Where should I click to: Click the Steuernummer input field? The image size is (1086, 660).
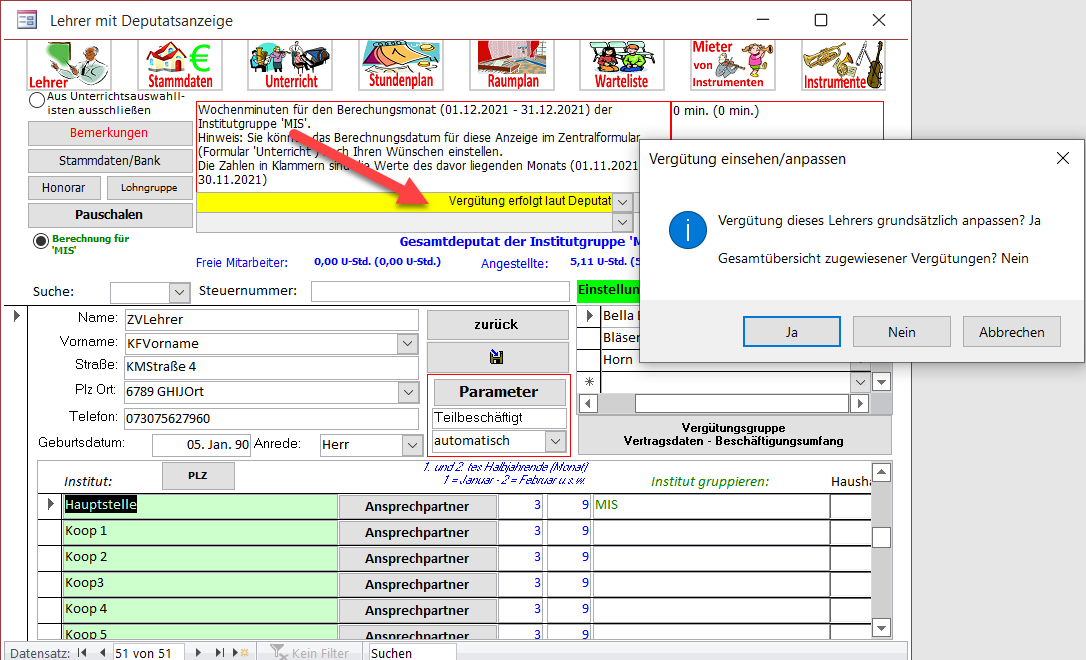tap(440, 292)
